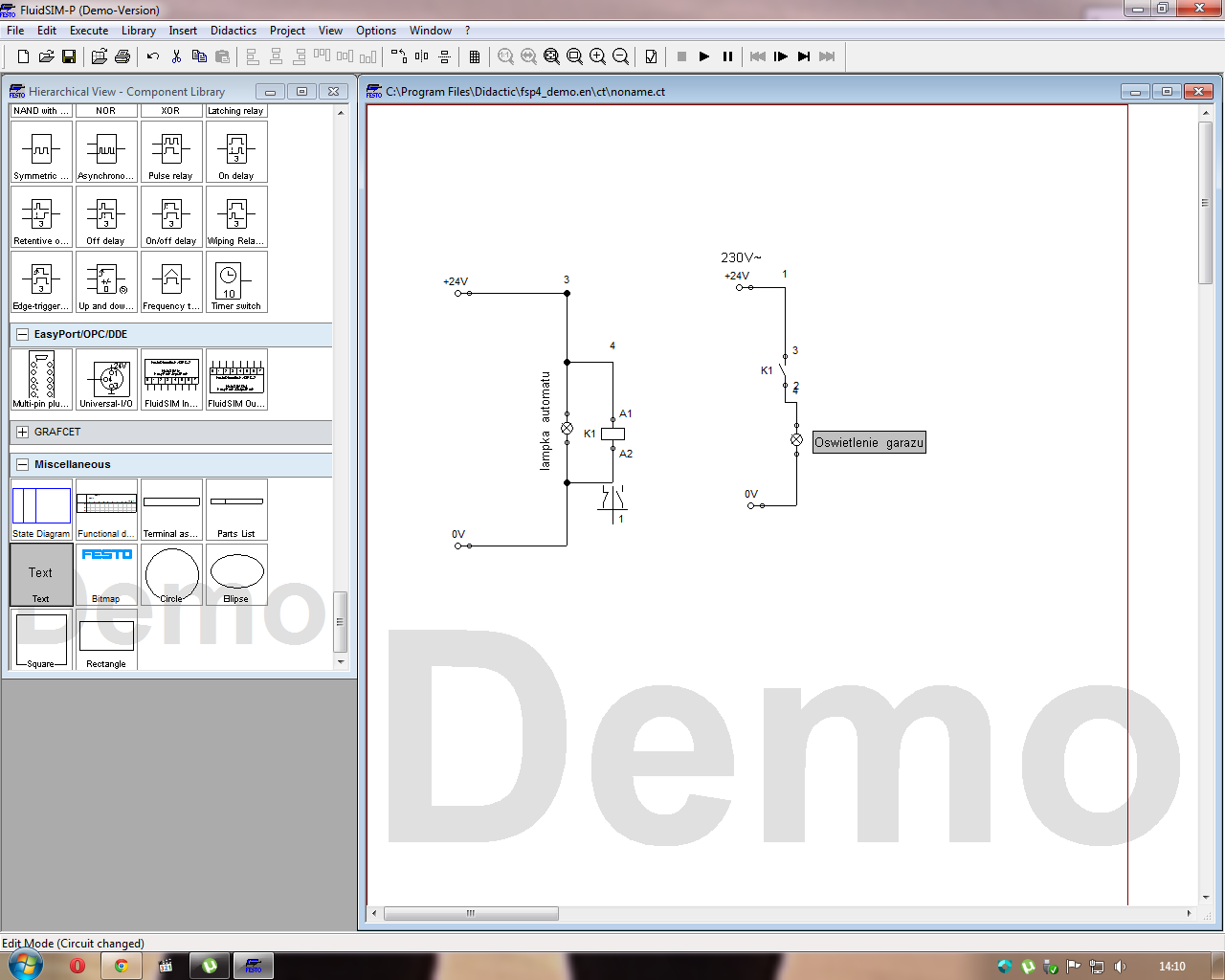Open Opera from the taskbar
The width and height of the screenshot is (1225, 980).
(78, 966)
